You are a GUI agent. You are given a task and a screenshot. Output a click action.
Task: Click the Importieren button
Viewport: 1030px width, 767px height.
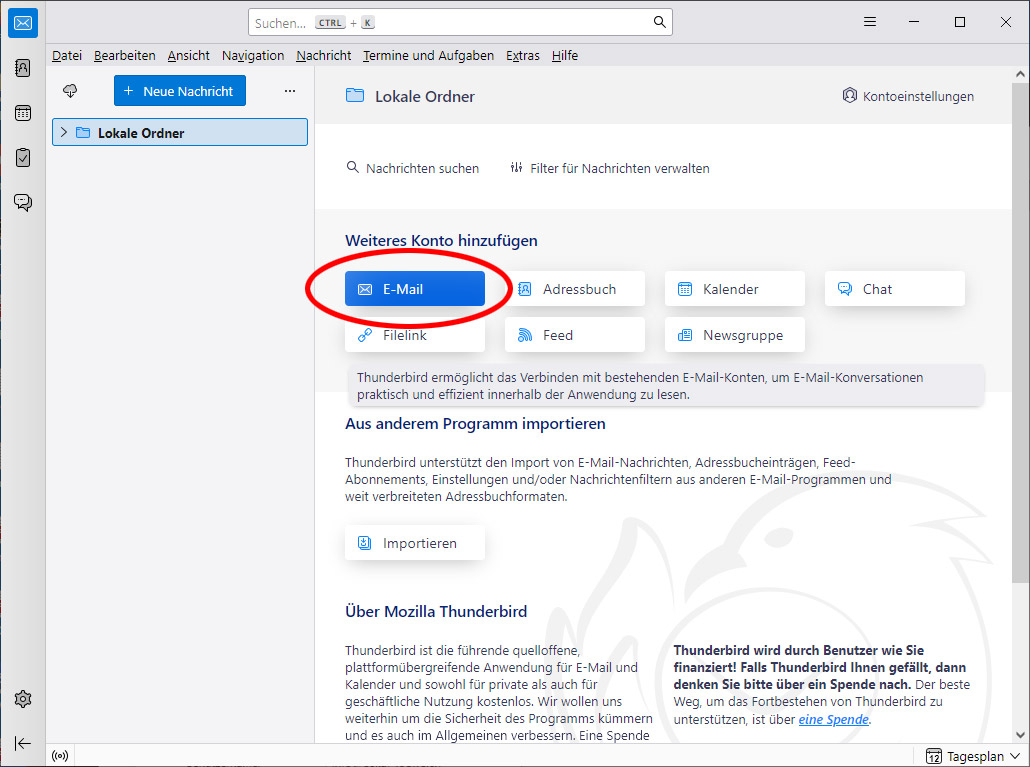pos(414,543)
